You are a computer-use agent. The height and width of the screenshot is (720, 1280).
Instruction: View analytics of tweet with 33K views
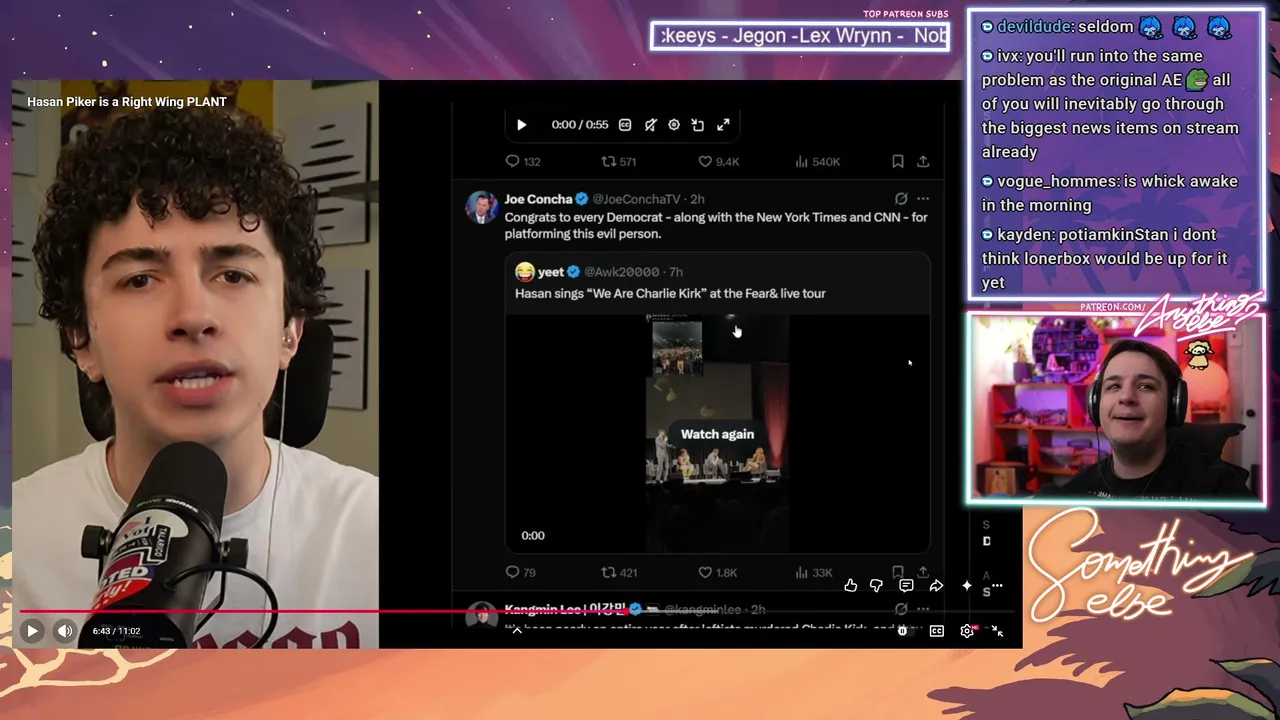(813, 573)
